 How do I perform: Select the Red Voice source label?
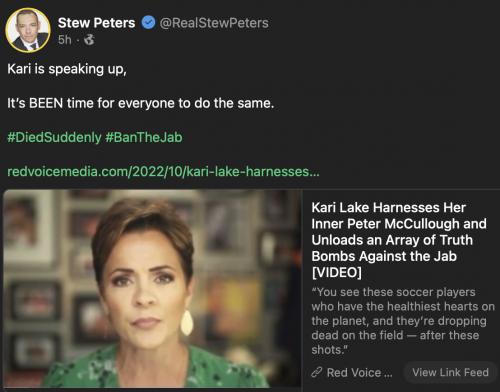[360, 372]
